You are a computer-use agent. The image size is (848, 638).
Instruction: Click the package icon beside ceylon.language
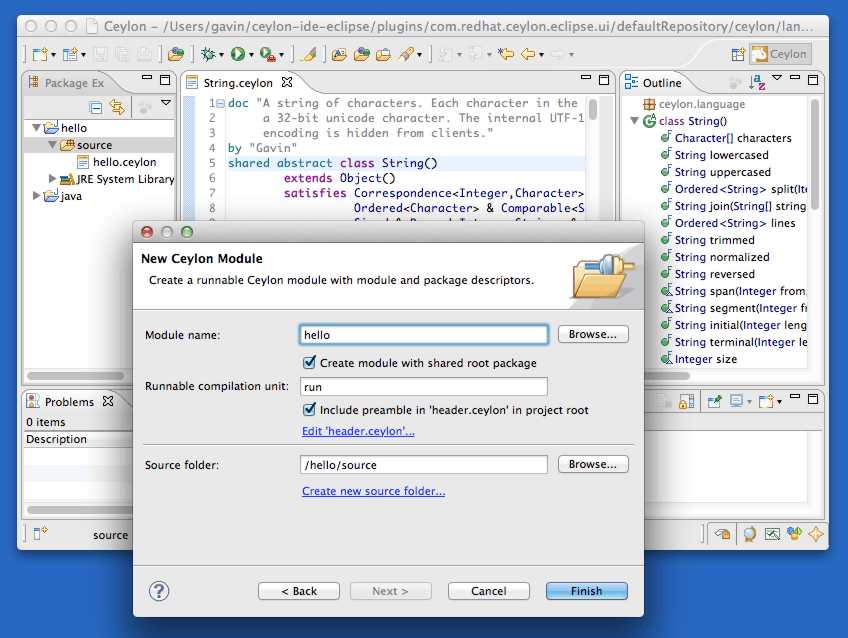649,104
